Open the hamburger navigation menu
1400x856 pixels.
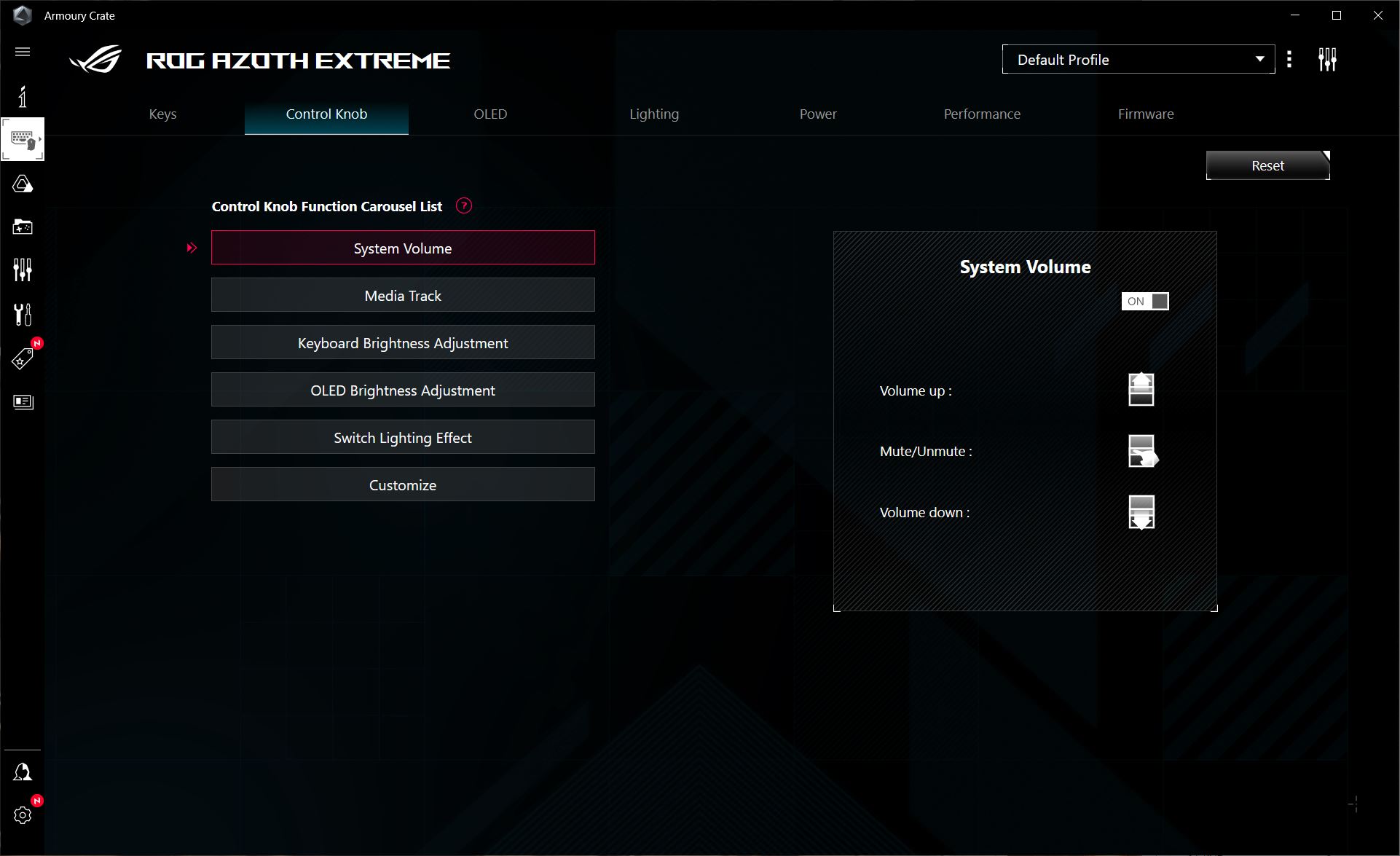23,52
